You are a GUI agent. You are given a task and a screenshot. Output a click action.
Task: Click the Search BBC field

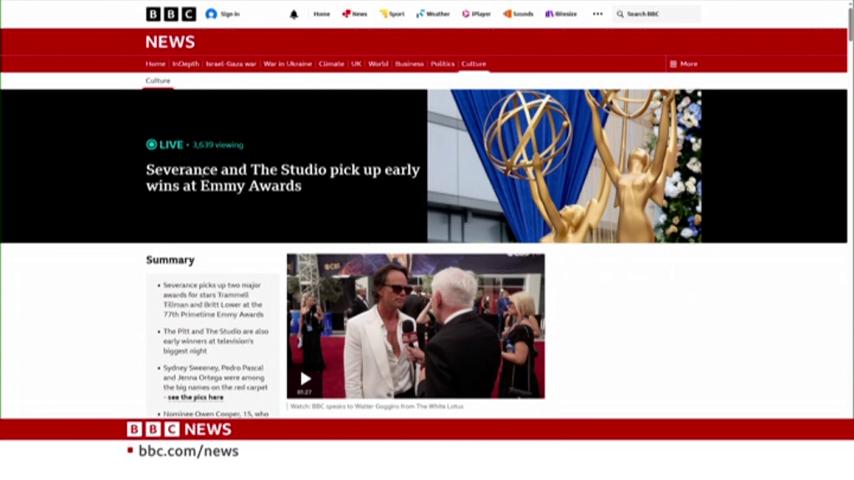point(657,14)
